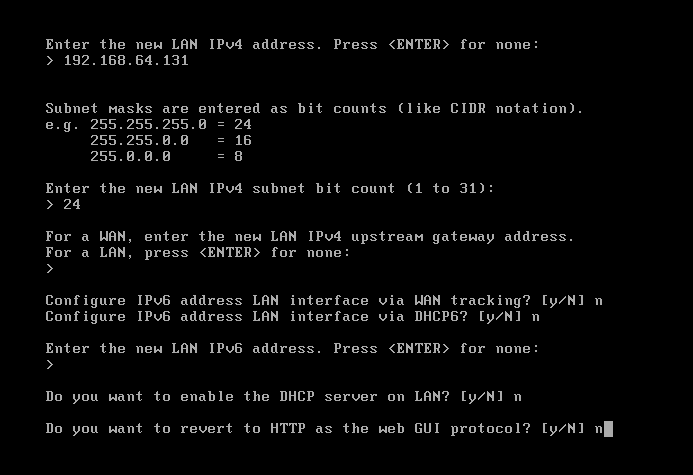Click the entered IP address 192.168.64.131
The width and height of the screenshot is (693, 475).
[126, 61]
